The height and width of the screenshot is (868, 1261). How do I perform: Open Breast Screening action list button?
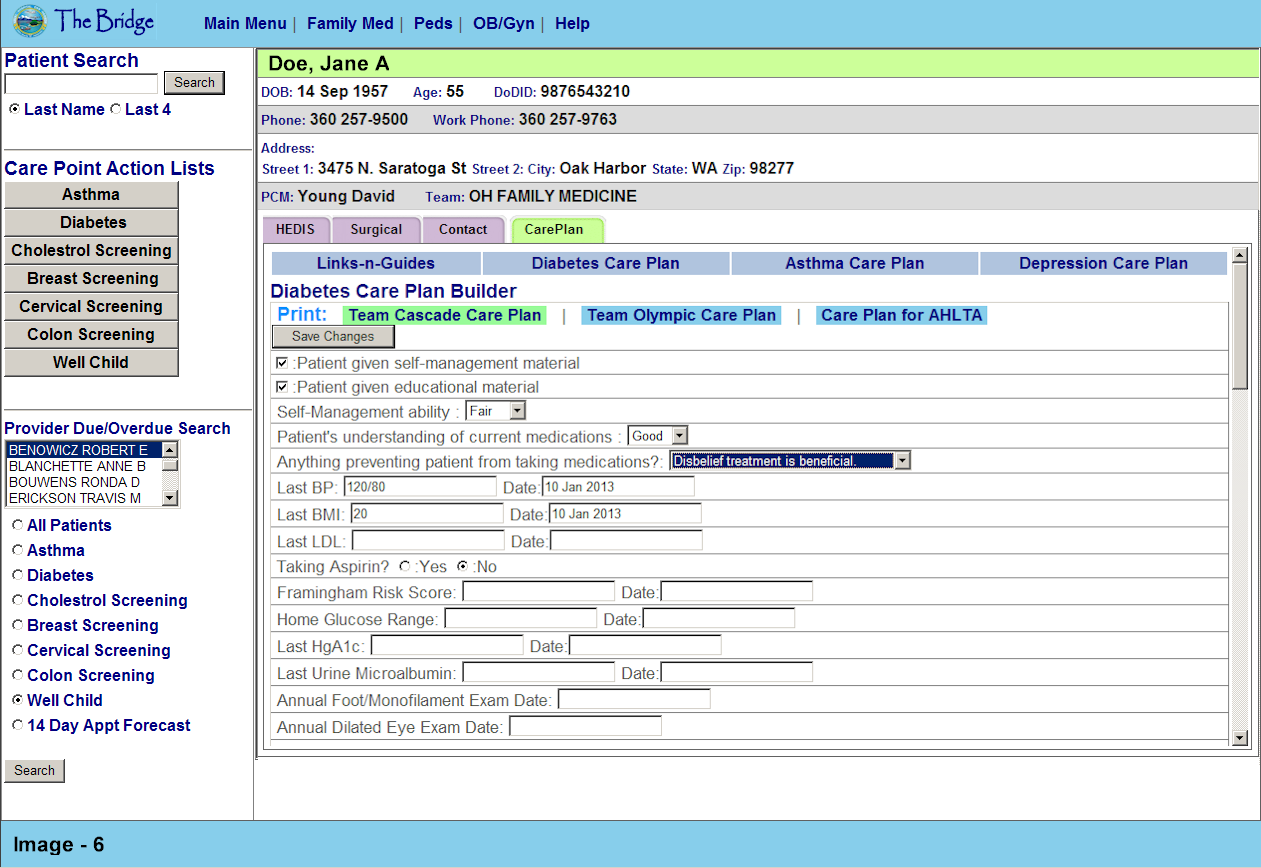91,279
